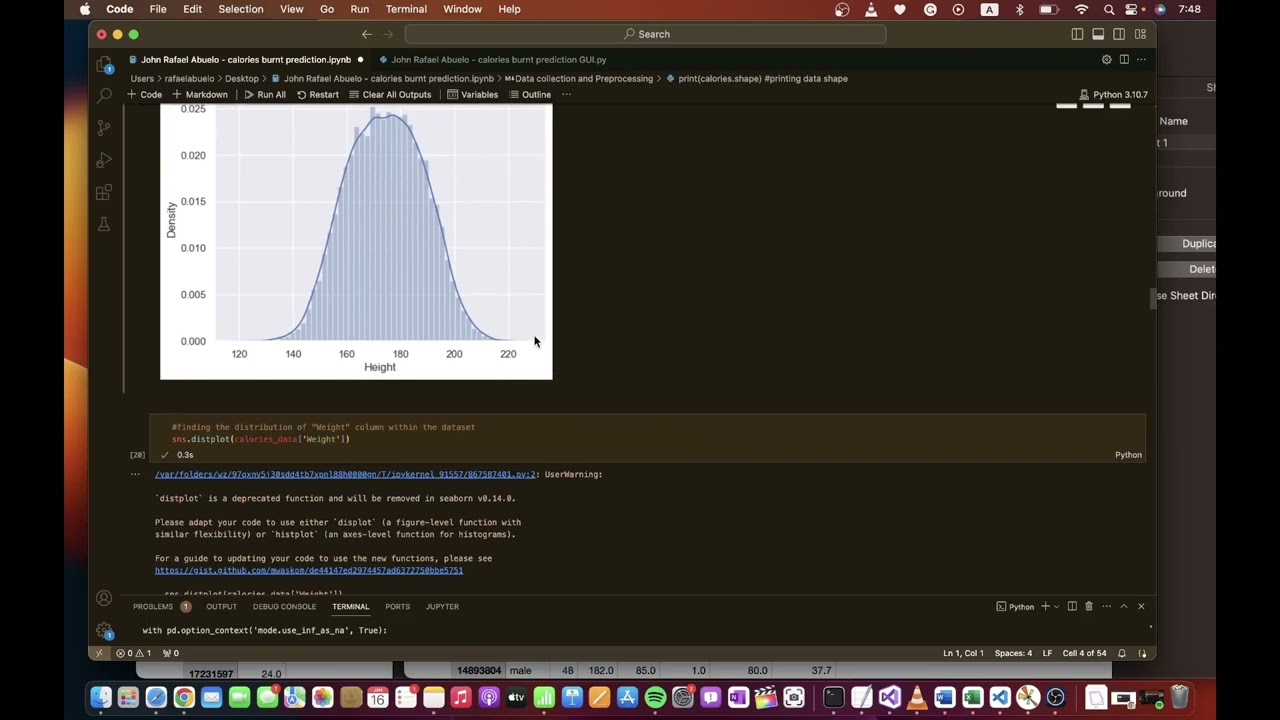This screenshot has height=720, width=1280.
Task: Open terminal launch profile dropdown arrow
Action: (1056, 606)
